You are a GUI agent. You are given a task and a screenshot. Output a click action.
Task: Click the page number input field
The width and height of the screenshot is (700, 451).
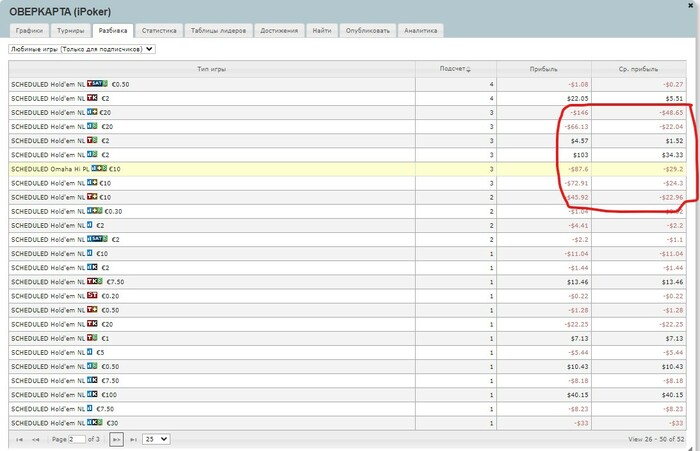pyautogui.click(x=77, y=439)
